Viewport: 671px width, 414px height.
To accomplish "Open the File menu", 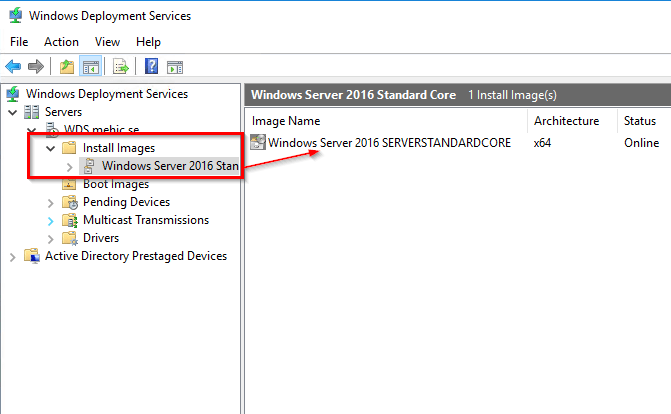I will [x=19, y=42].
